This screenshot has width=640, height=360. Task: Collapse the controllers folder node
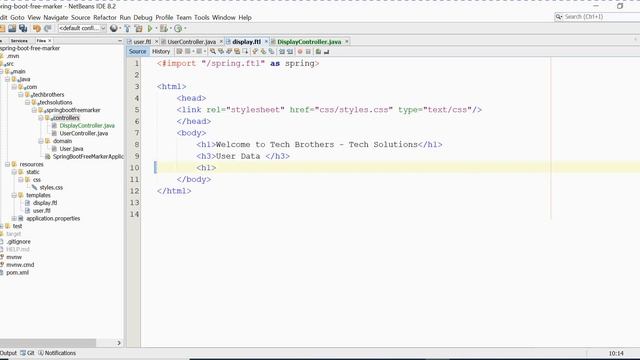point(41,118)
